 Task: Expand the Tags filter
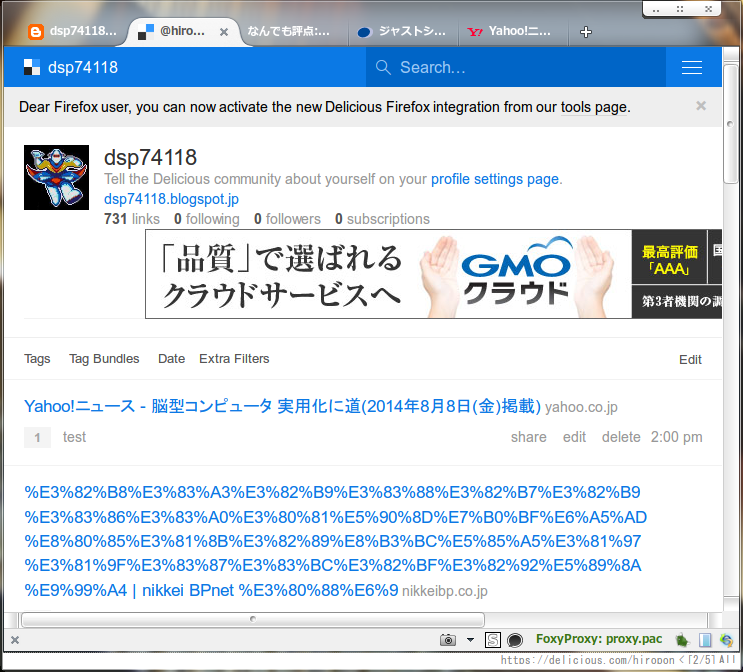click(37, 359)
